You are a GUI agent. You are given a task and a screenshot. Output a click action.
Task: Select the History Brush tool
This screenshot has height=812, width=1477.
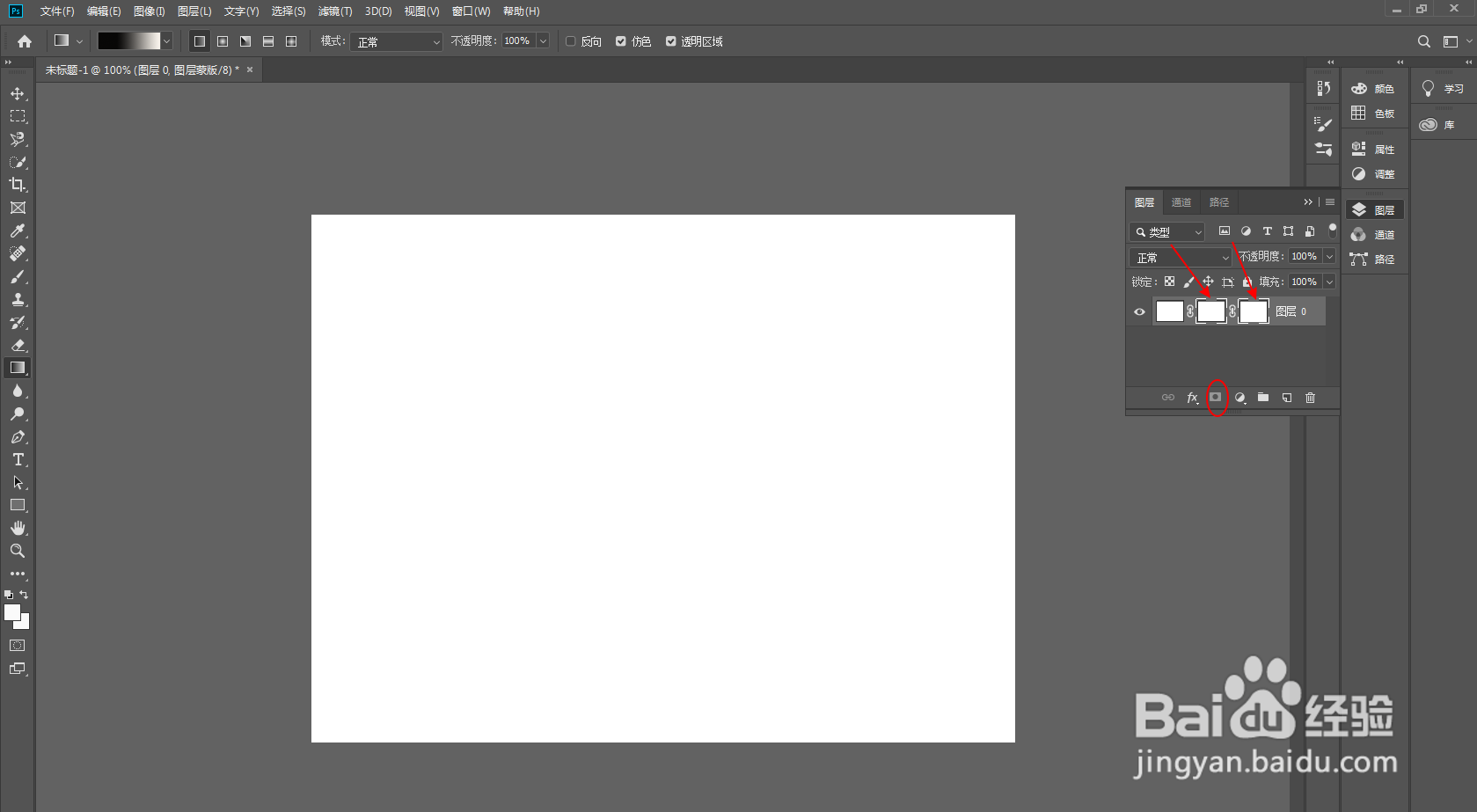(x=18, y=322)
